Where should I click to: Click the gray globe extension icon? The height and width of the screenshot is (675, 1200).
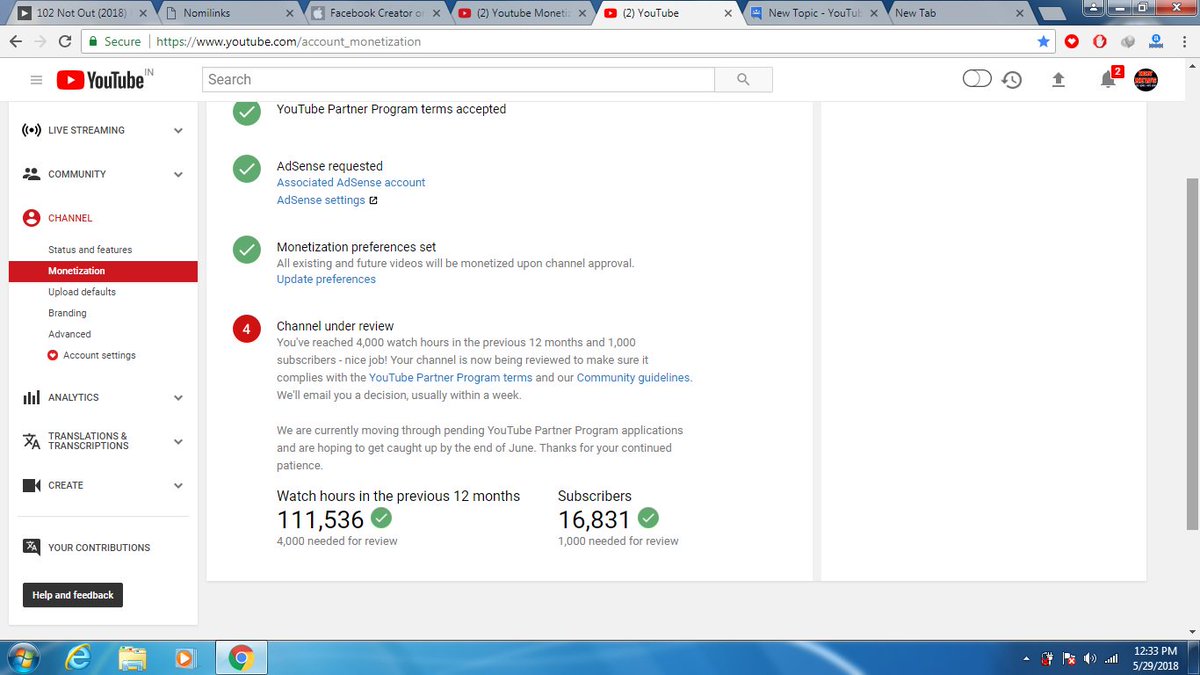tap(1127, 42)
